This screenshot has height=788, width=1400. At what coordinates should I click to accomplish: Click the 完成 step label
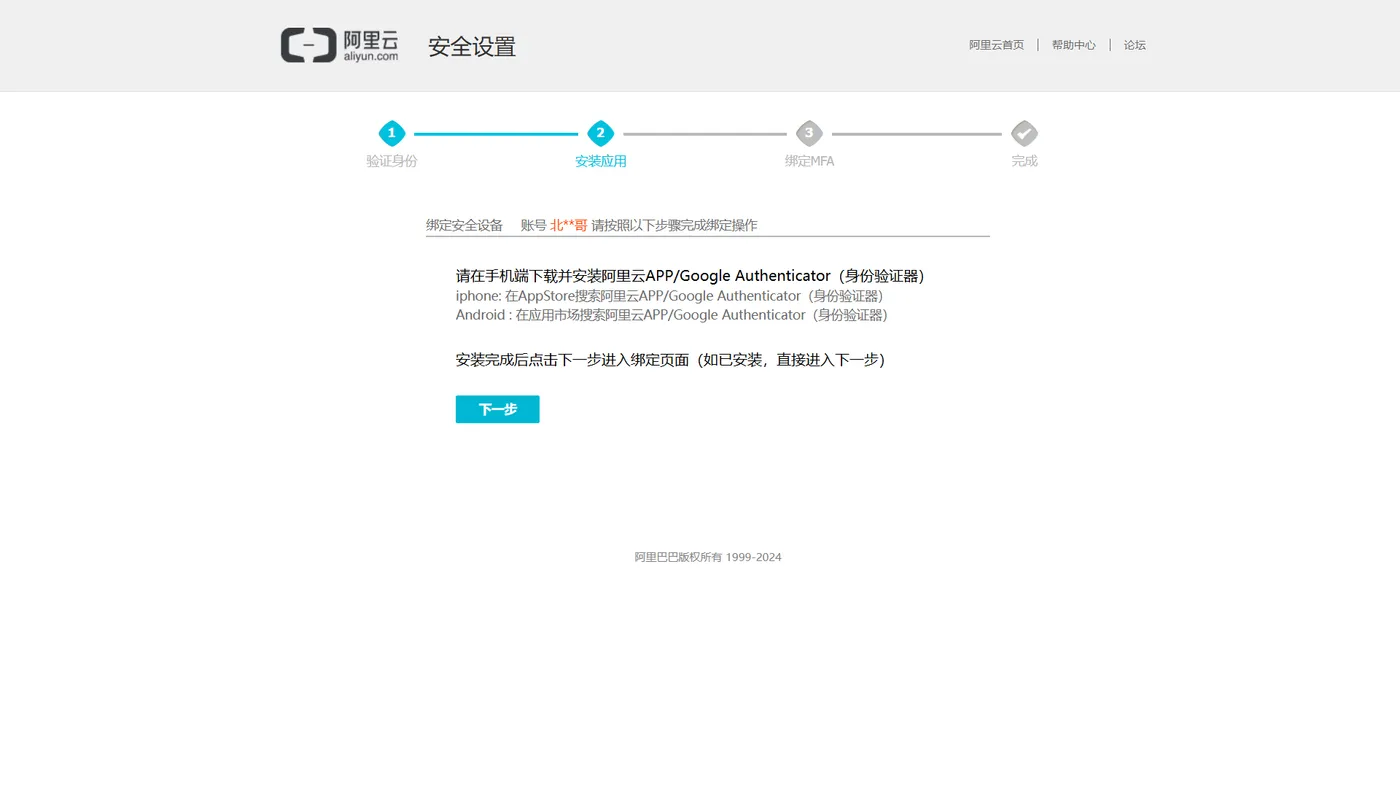(x=1024, y=161)
